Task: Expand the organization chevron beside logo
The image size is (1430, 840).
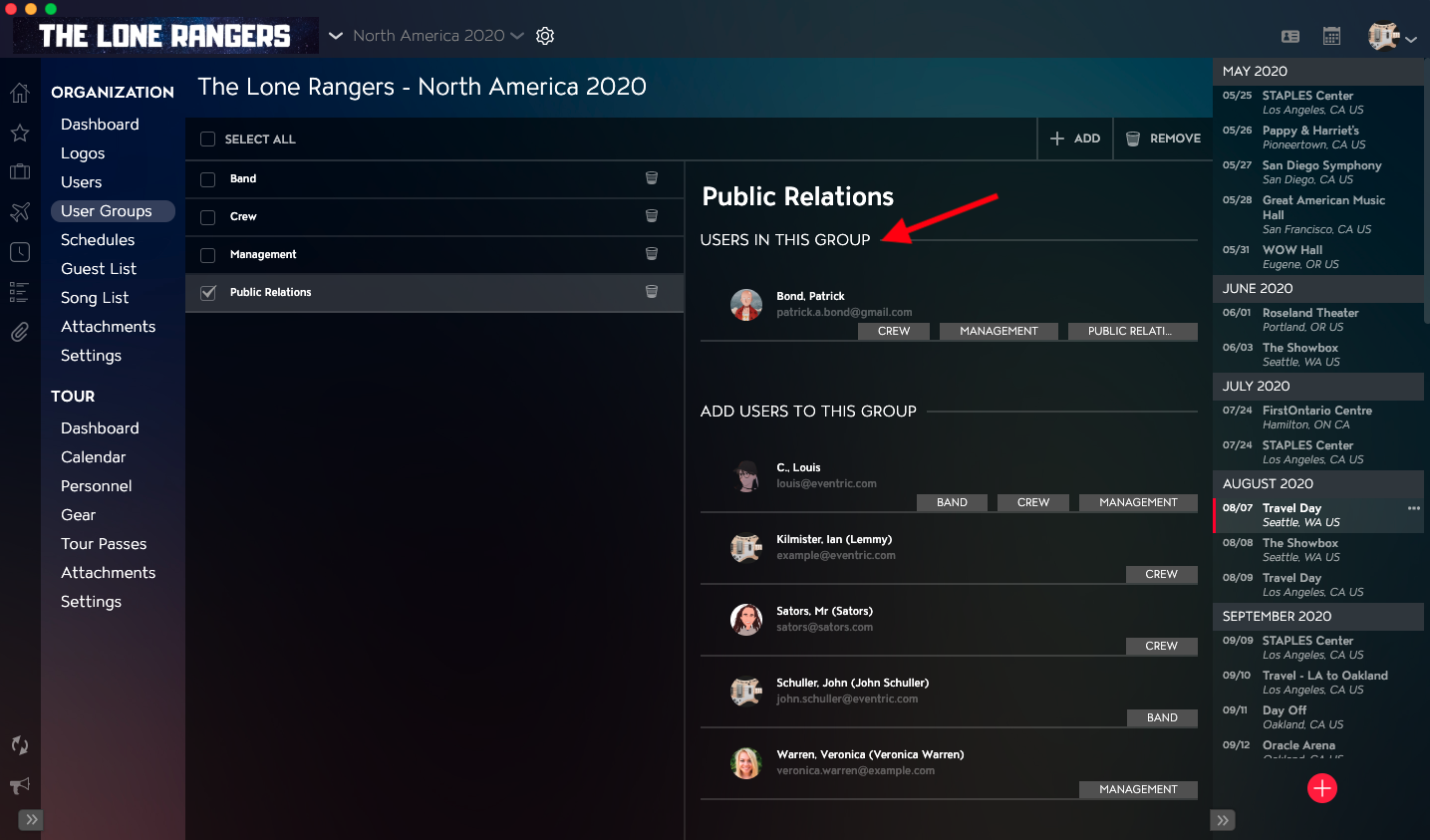Action: click(x=336, y=36)
